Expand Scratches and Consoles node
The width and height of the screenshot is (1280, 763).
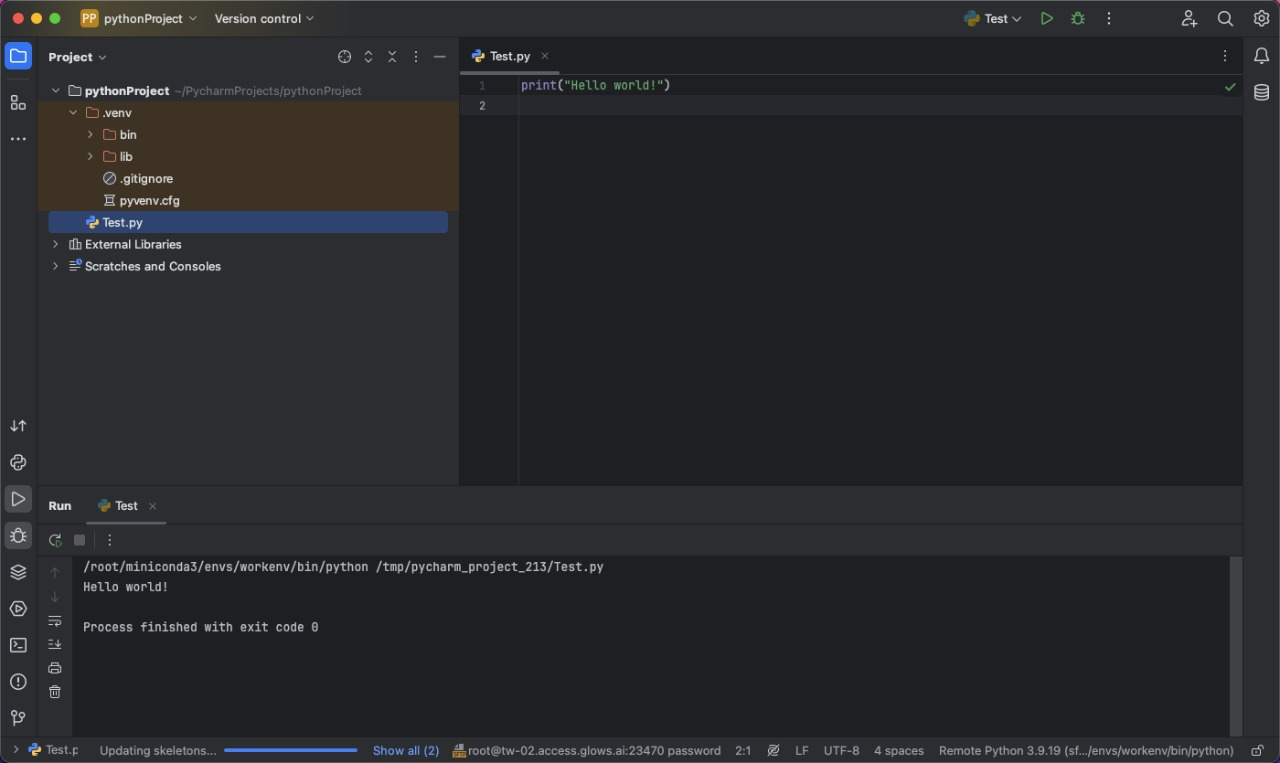click(56, 266)
